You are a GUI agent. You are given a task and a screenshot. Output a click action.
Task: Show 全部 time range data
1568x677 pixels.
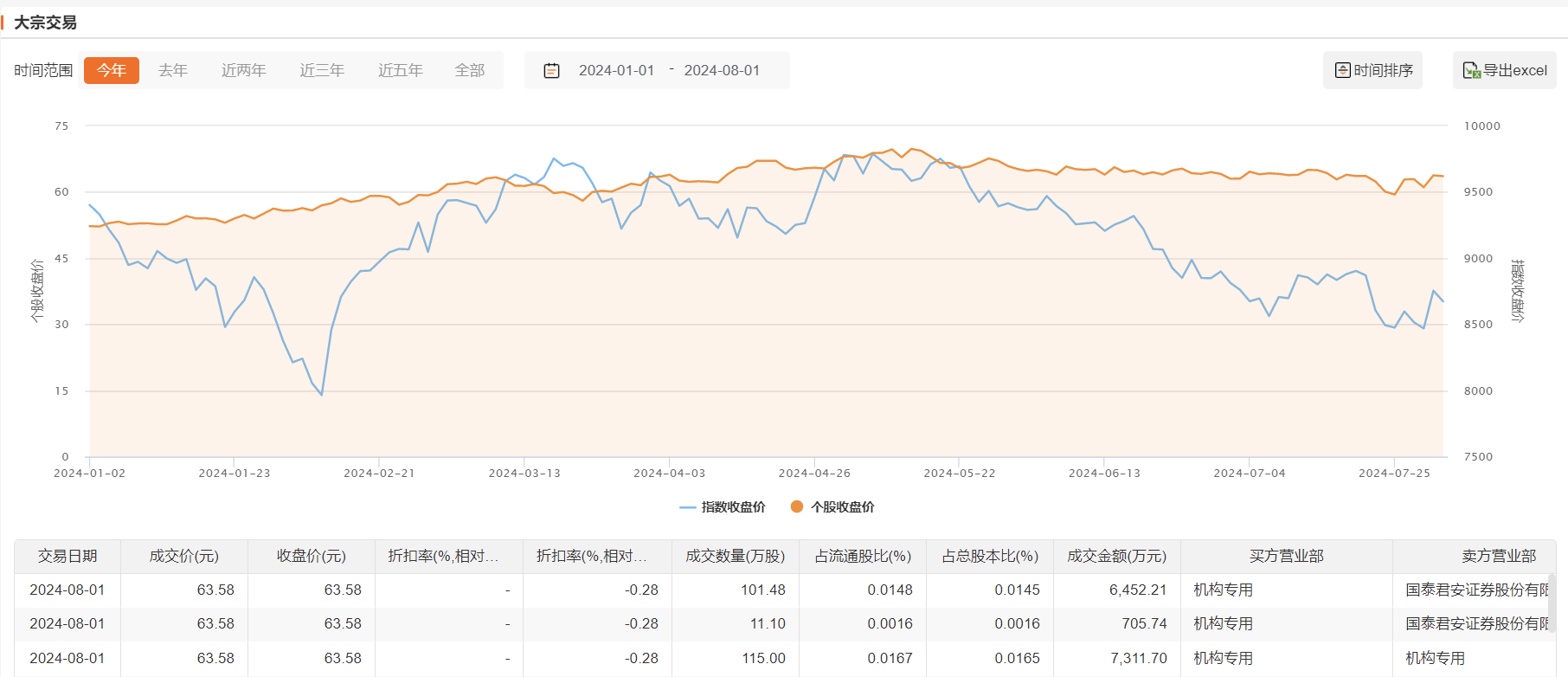(x=470, y=70)
